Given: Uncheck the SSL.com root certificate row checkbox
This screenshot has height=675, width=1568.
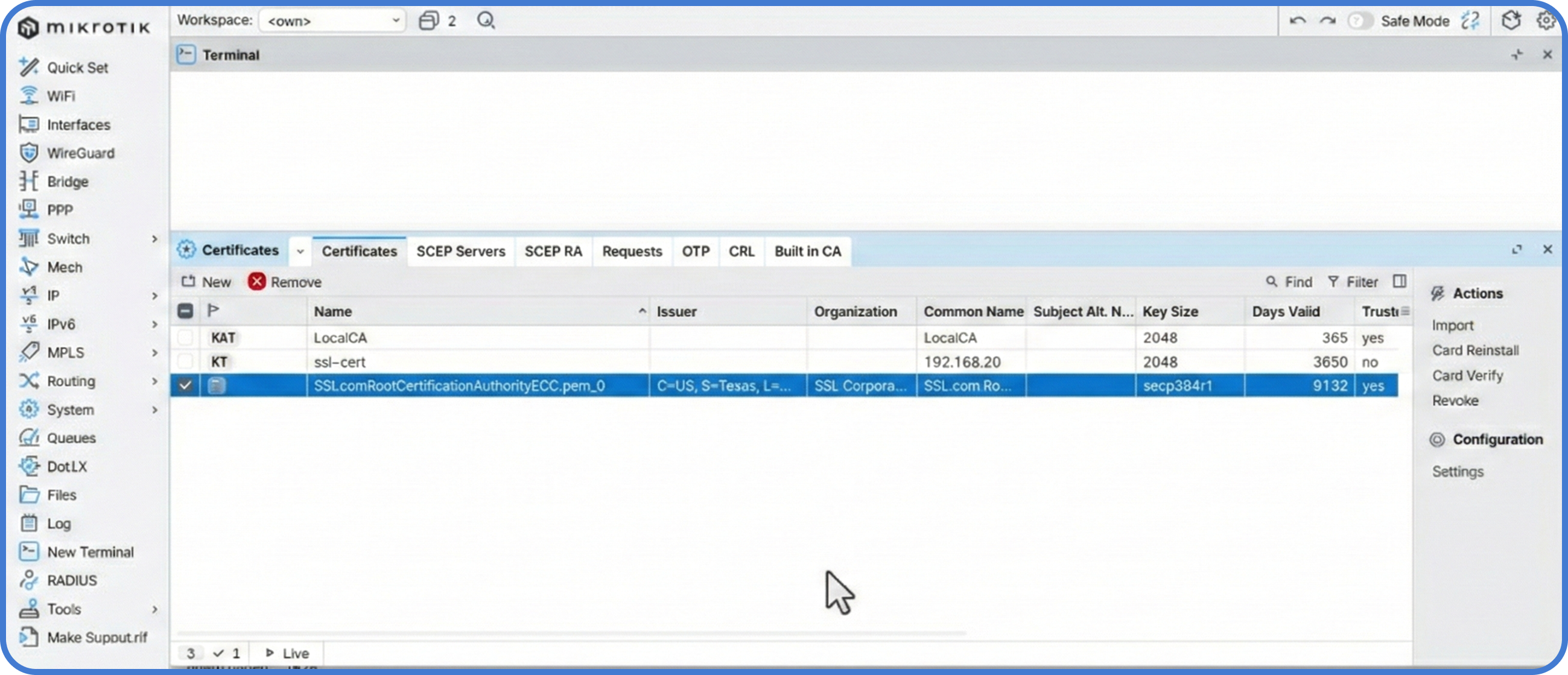Looking at the screenshot, I should pyautogui.click(x=185, y=385).
